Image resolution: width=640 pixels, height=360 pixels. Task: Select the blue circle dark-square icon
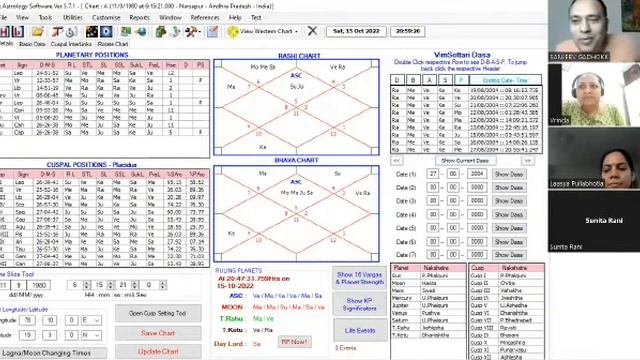point(106,31)
